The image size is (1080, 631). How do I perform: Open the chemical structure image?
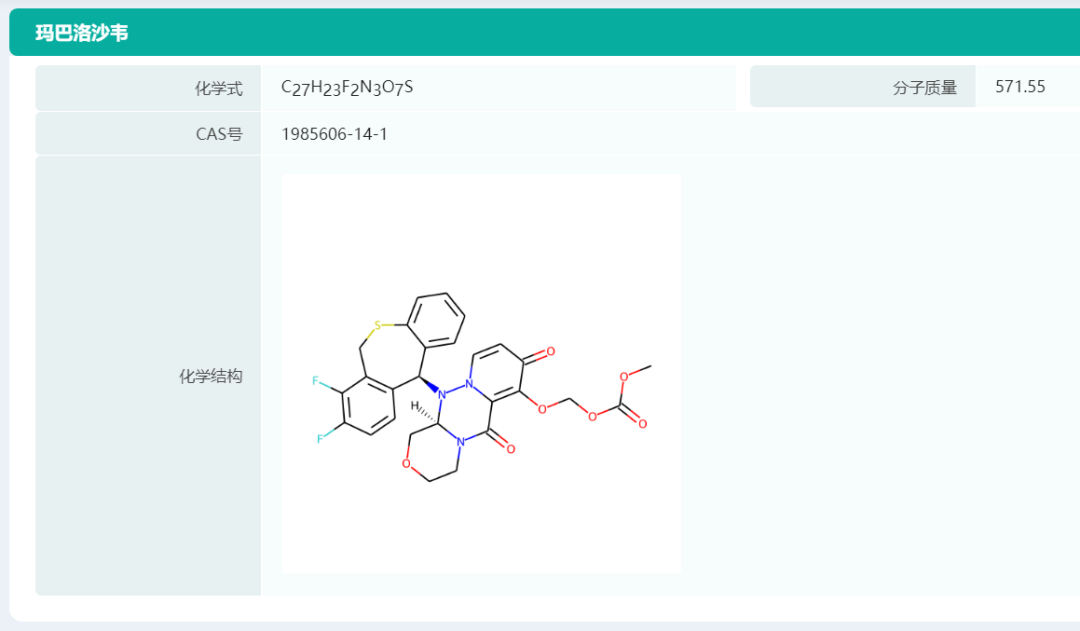481,373
